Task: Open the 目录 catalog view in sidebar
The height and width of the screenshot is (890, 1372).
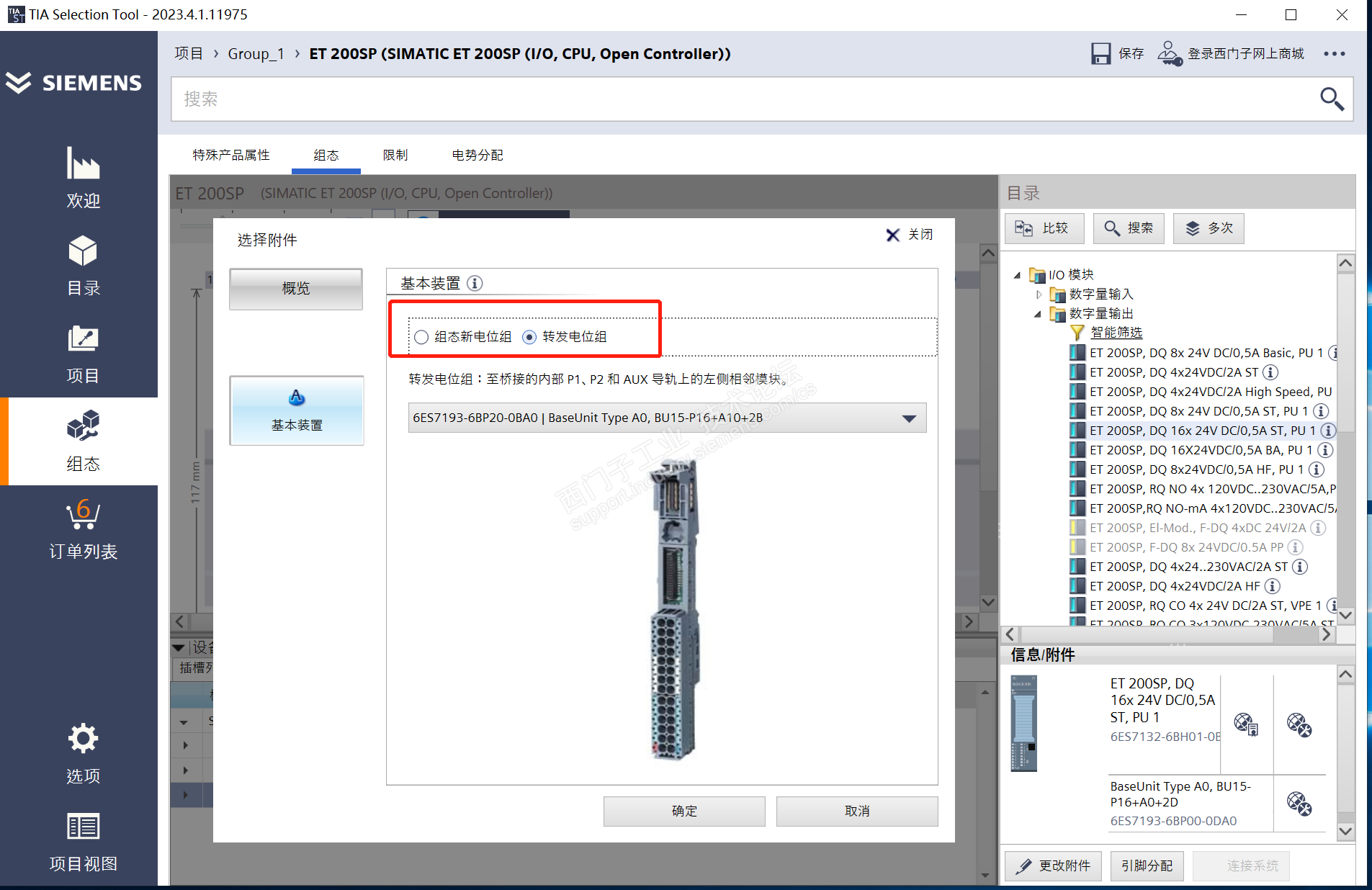Action: [83, 266]
